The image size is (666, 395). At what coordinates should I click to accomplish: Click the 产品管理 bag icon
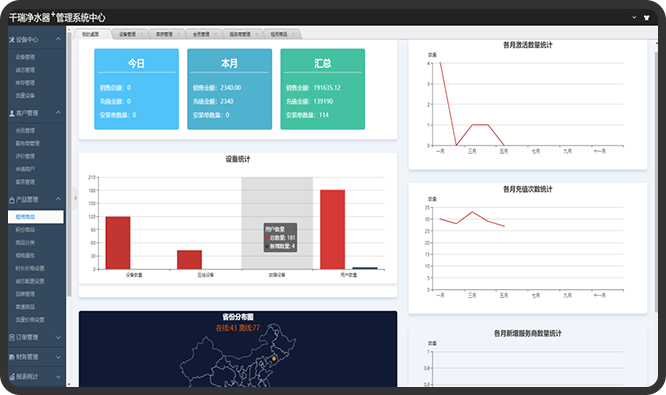[x=12, y=200]
